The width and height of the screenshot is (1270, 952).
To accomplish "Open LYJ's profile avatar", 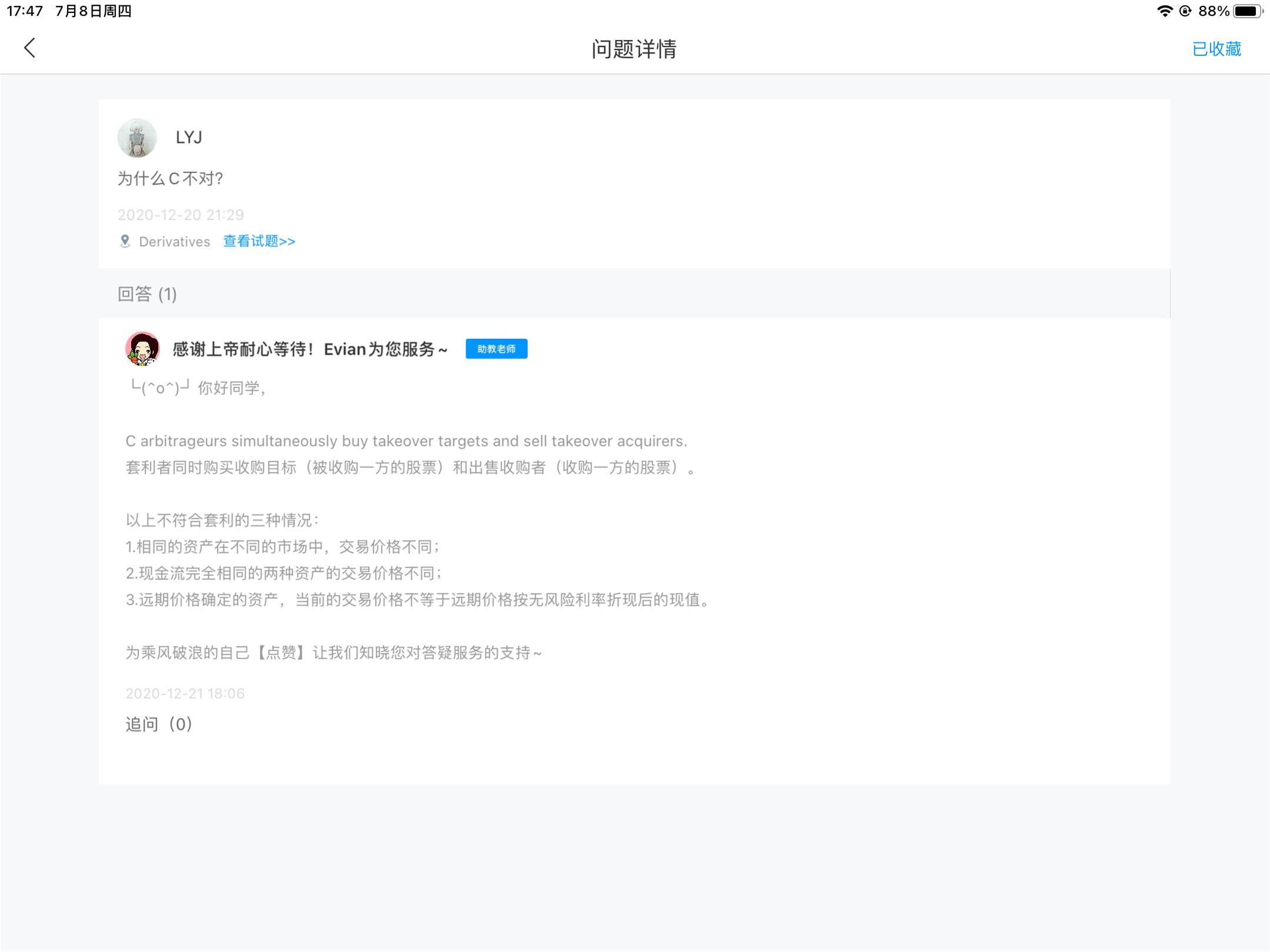I will (x=137, y=138).
